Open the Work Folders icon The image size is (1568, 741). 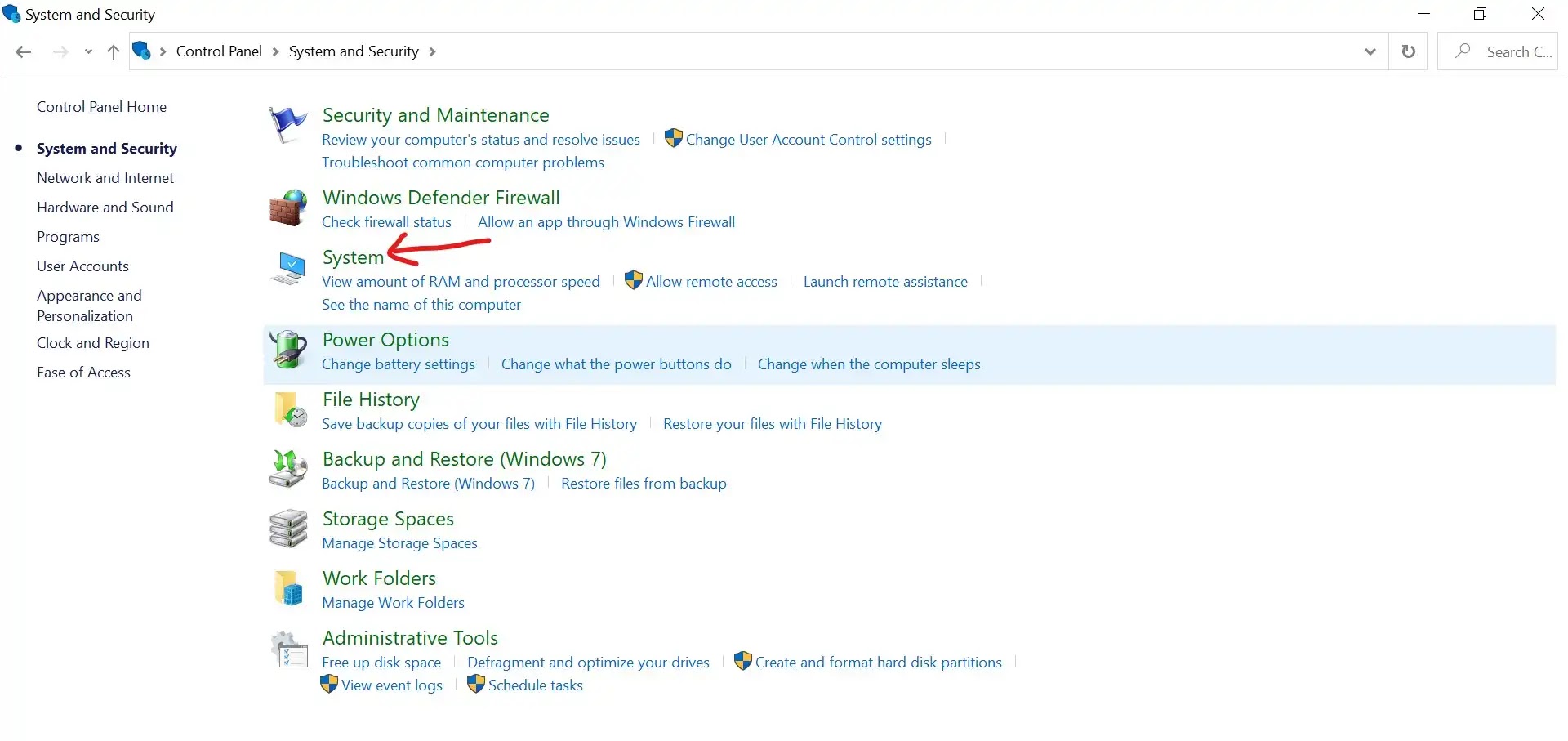click(289, 588)
